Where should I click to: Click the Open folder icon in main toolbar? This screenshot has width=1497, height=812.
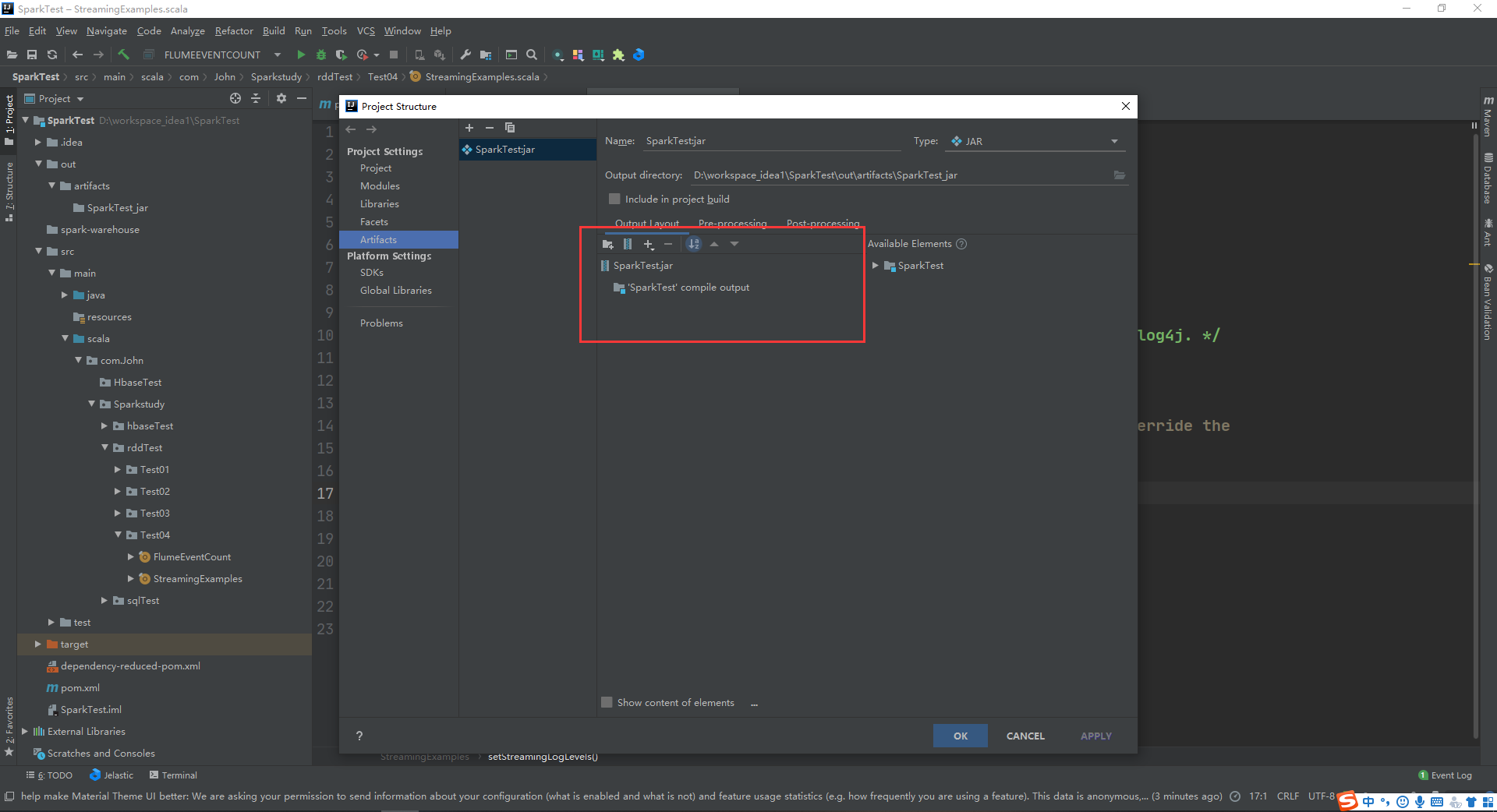click(12, 55)
